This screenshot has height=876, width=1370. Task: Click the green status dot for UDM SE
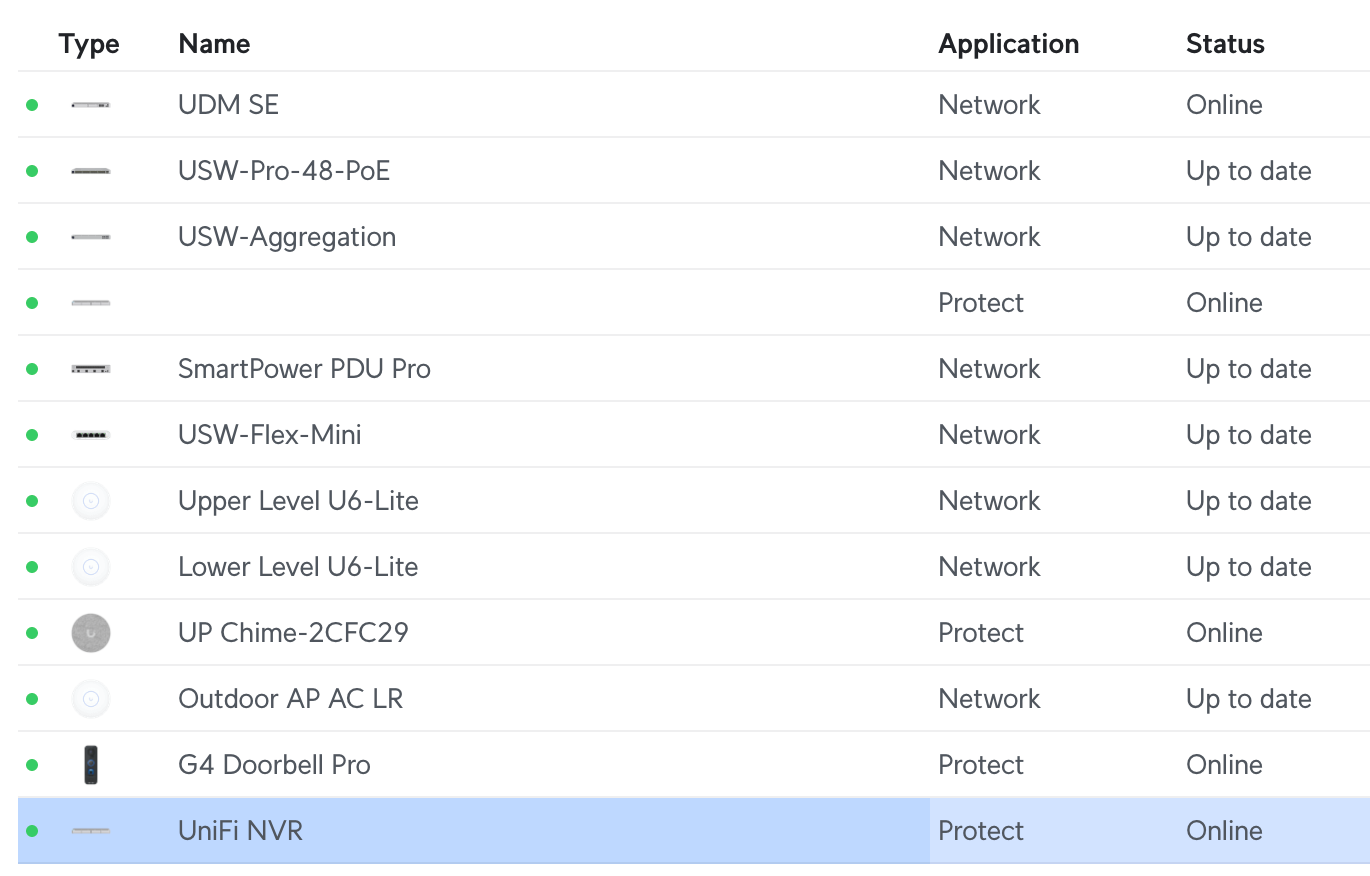[32, 105]
